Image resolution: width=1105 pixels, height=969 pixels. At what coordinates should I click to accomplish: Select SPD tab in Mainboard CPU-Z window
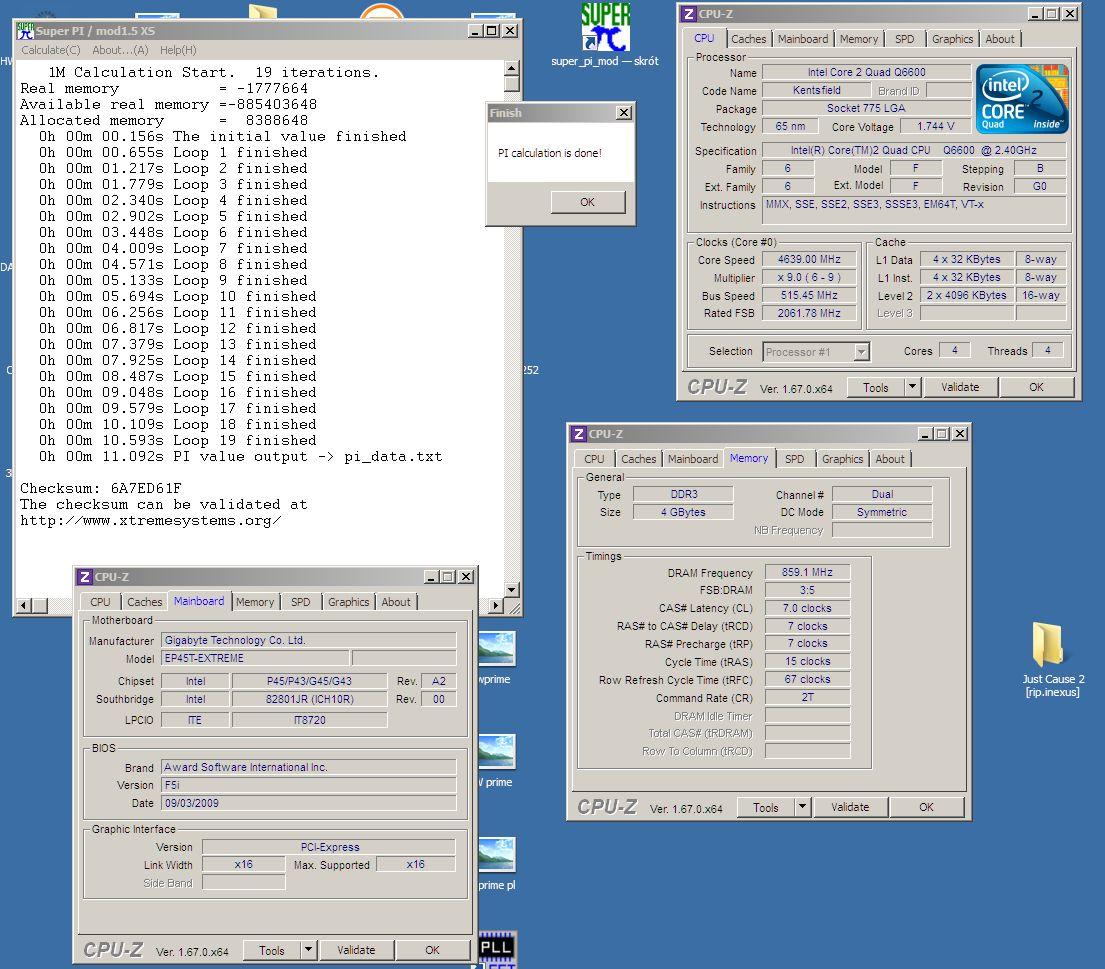300,602
